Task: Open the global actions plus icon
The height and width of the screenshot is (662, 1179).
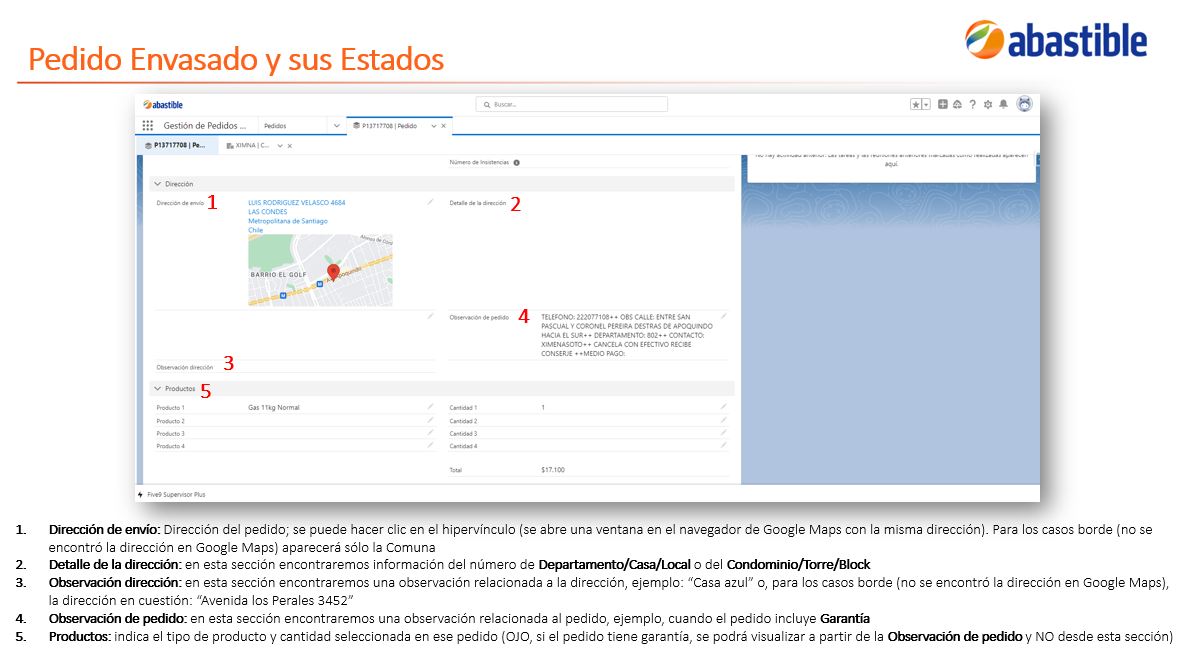Action: [942, 105]
